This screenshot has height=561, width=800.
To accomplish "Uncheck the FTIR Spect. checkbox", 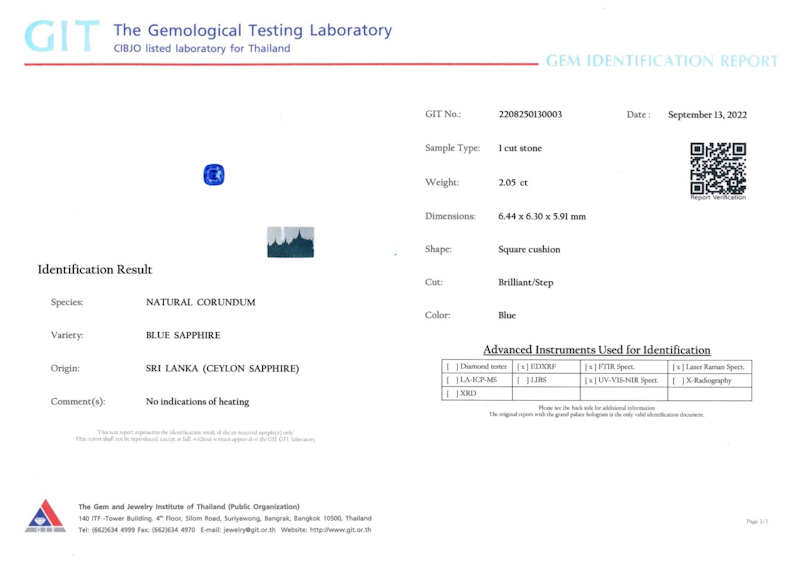I will coord(589,367).
